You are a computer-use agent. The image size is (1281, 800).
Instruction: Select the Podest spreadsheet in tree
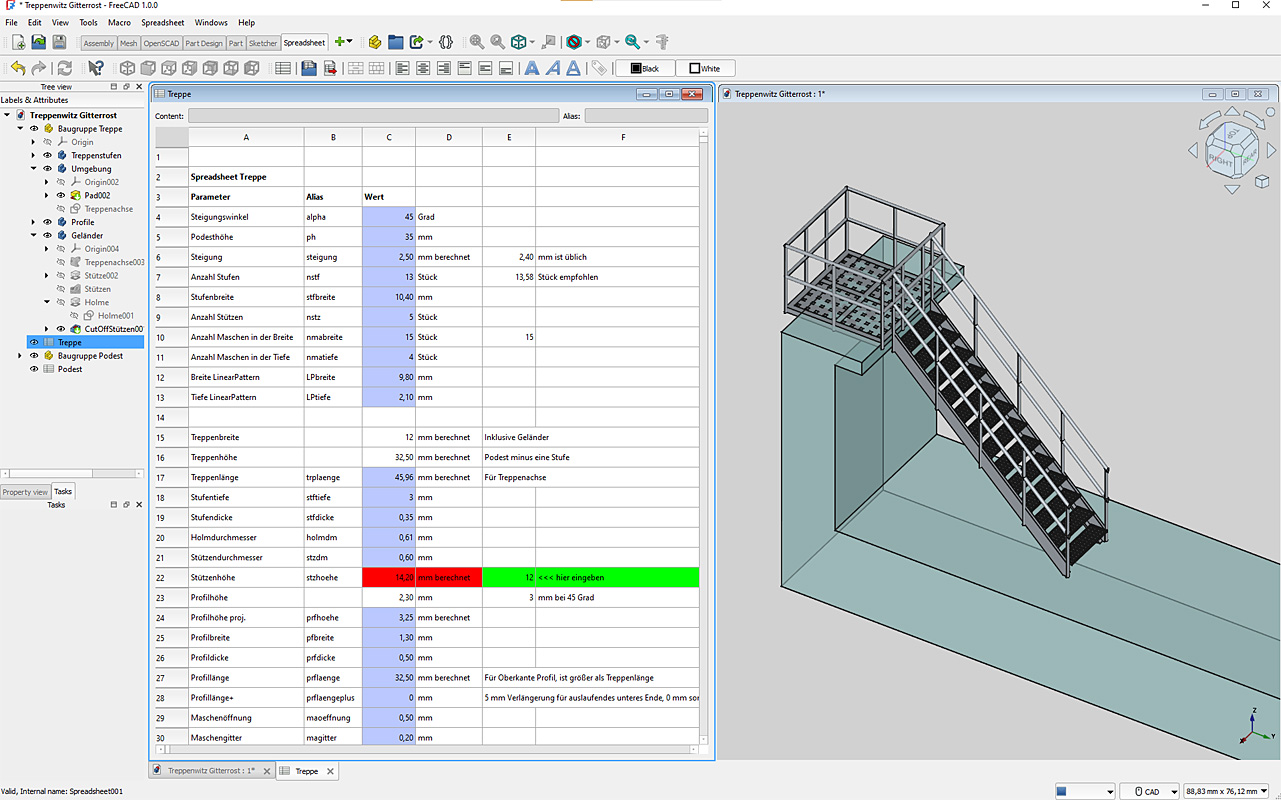point(70,369)
